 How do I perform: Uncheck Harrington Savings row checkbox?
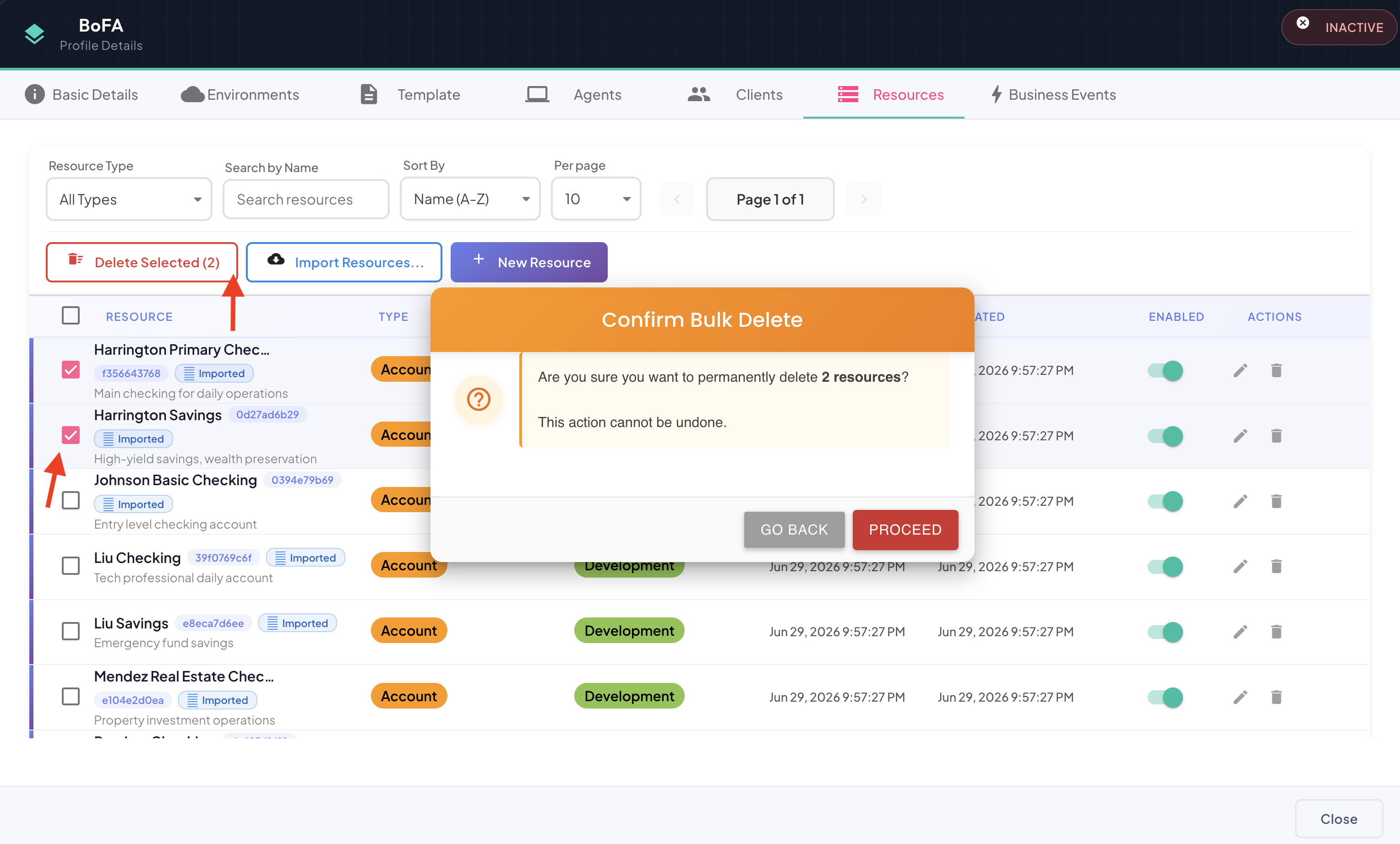tap(71, 435)
